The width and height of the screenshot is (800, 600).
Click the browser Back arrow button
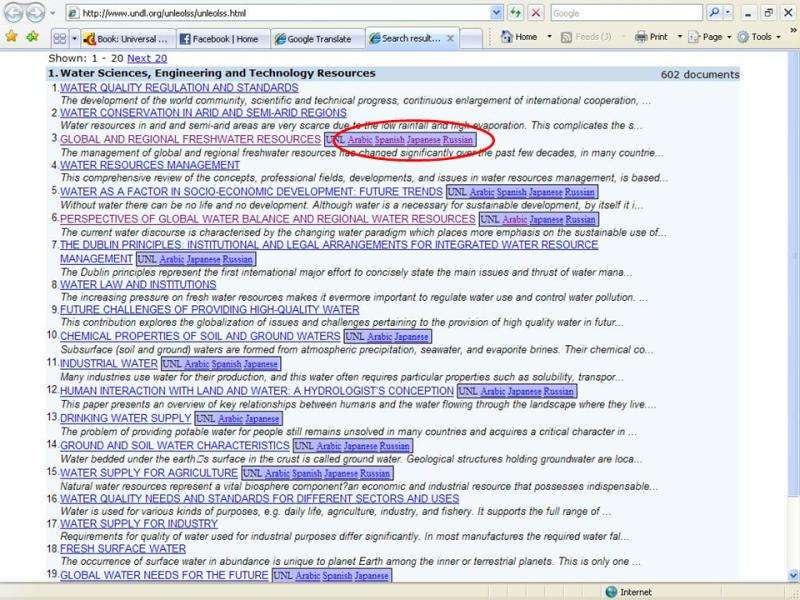(14, 14)
